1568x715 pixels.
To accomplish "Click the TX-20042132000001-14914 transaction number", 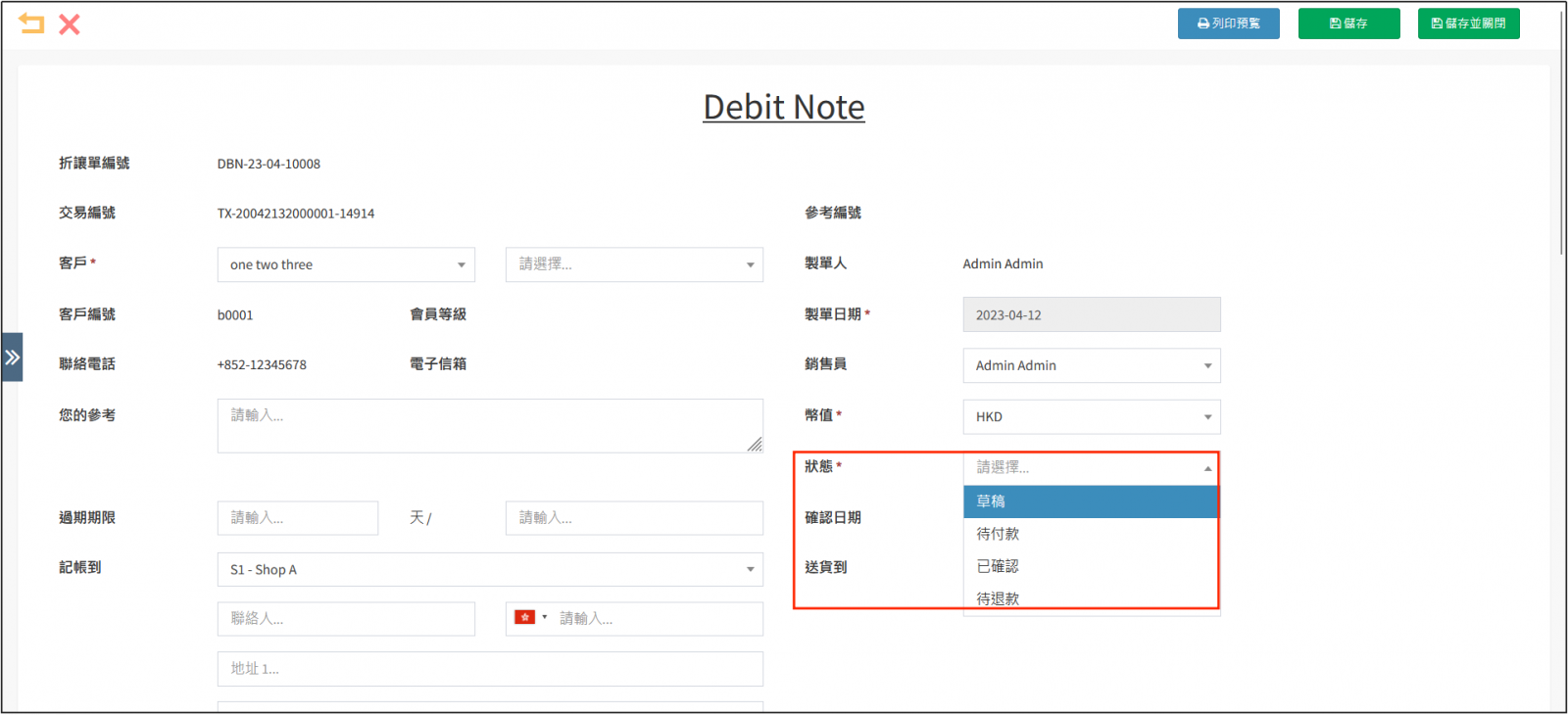I will coord(296,214).
